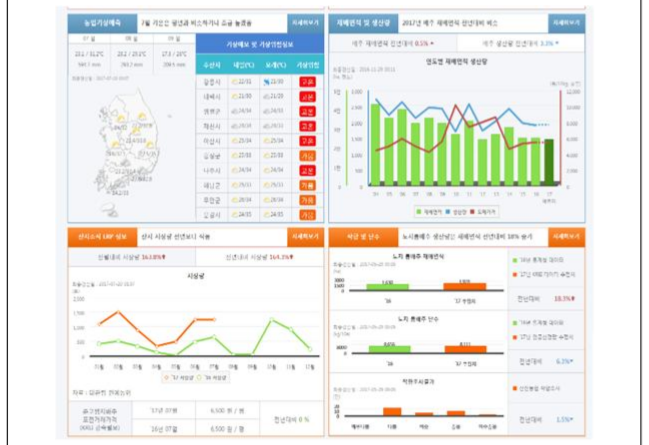The width and height of the screenshot is (649, 445).
Task: Click the first row's red weather alert badge
Action: [307, 82]
